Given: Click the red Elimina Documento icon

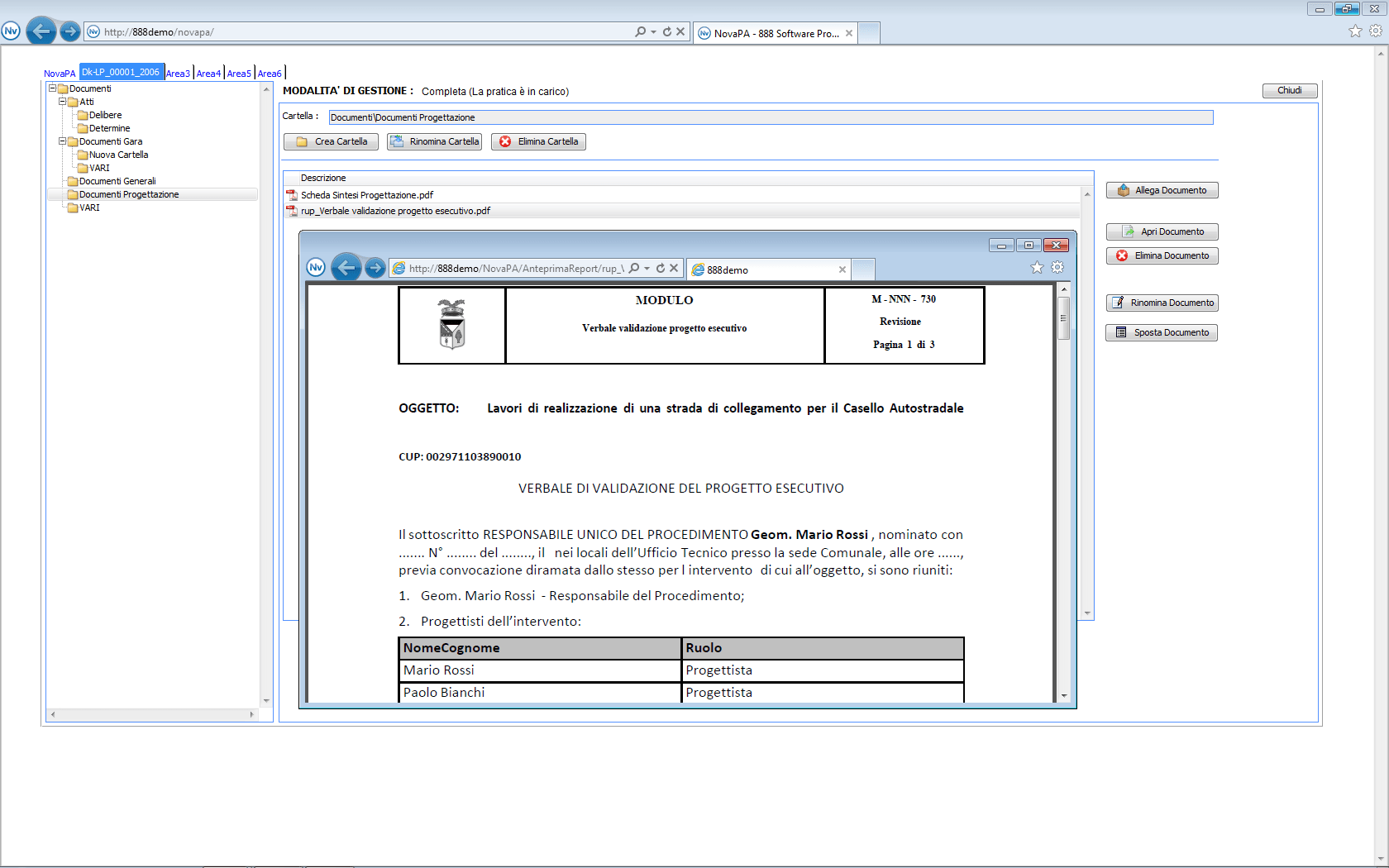Looking at the screenshot, I should tap(1122, 255).
